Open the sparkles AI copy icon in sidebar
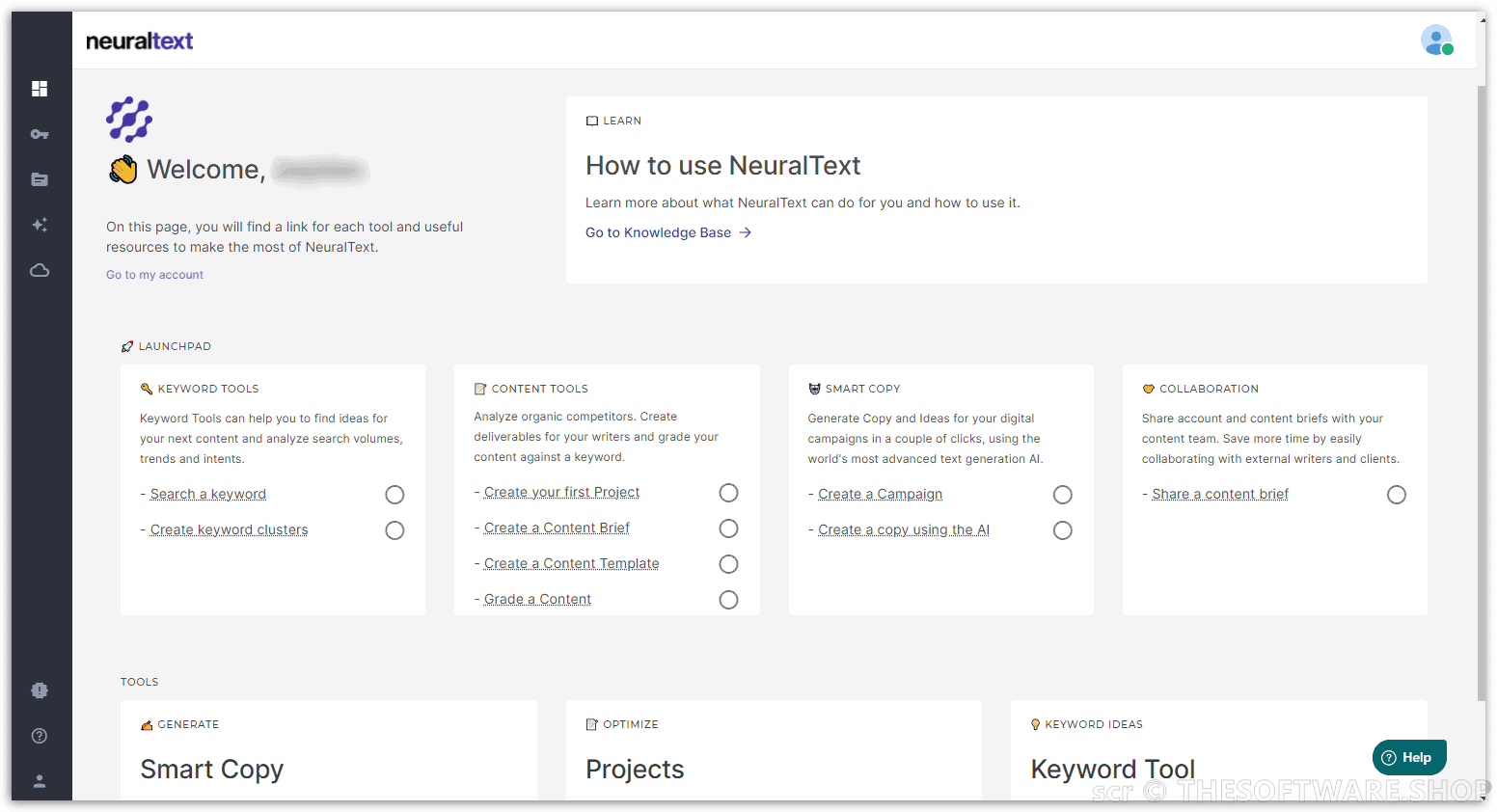This screenshot has height=812, width=1497. pos(40,225)
